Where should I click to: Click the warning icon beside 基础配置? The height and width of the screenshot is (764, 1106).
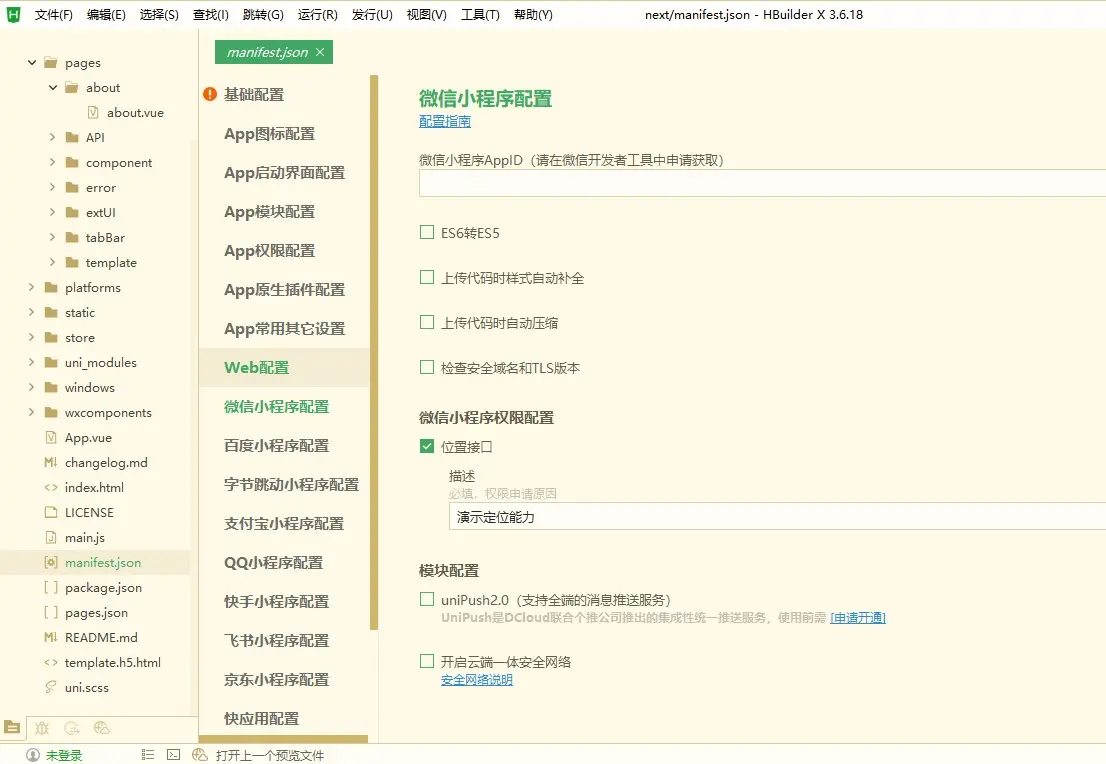point(210,94)
